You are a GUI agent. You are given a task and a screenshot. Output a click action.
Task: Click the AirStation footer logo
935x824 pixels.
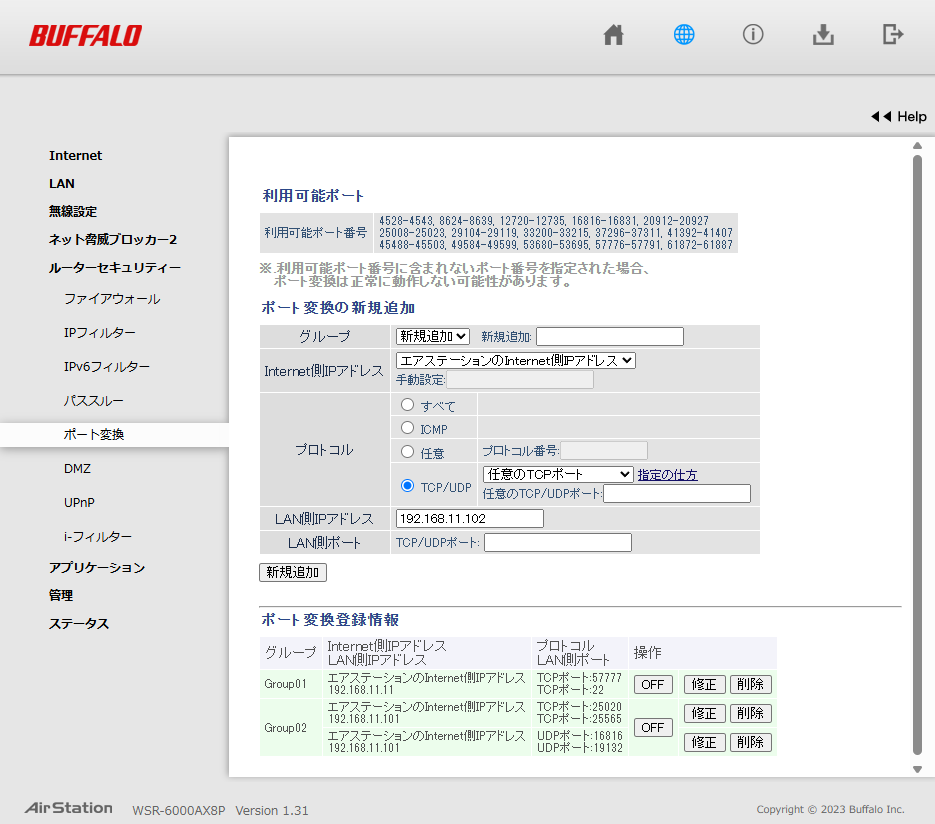click(69, 808)
